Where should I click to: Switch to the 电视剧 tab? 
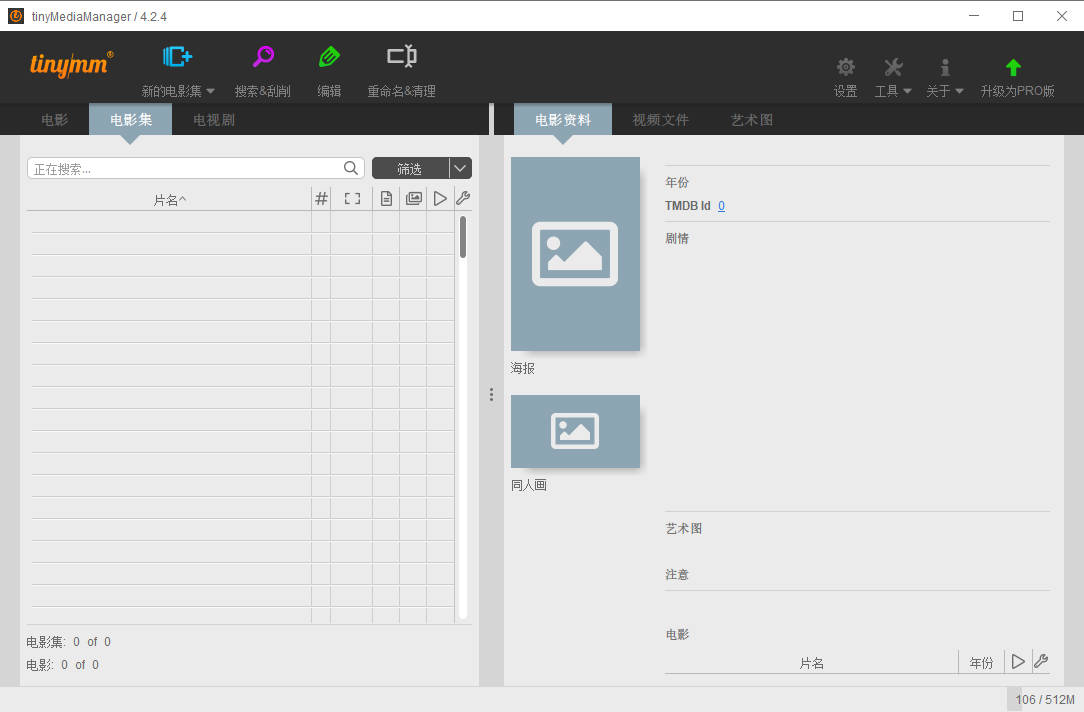click(x=214, y=120)
